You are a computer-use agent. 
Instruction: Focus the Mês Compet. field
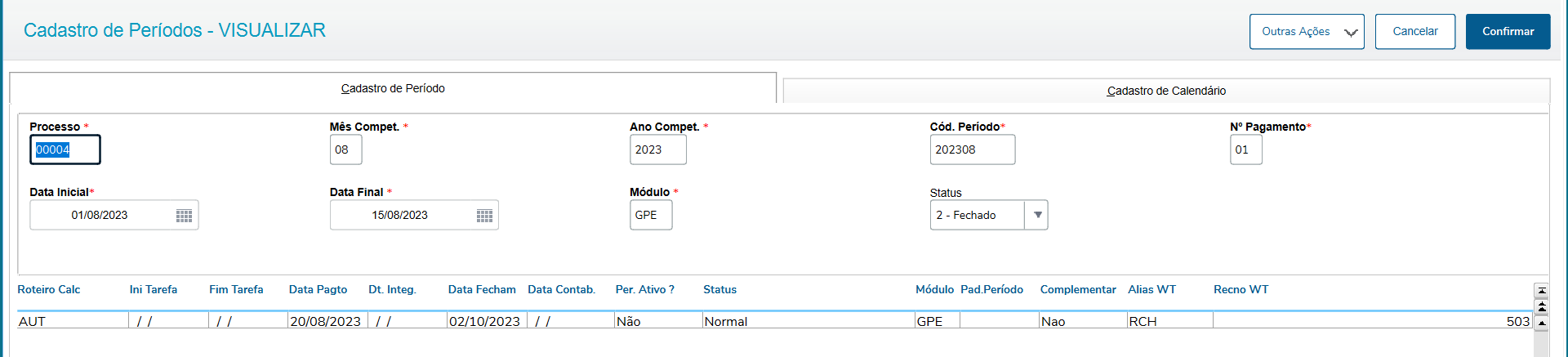pyautogui.click(x=345, y=150)
